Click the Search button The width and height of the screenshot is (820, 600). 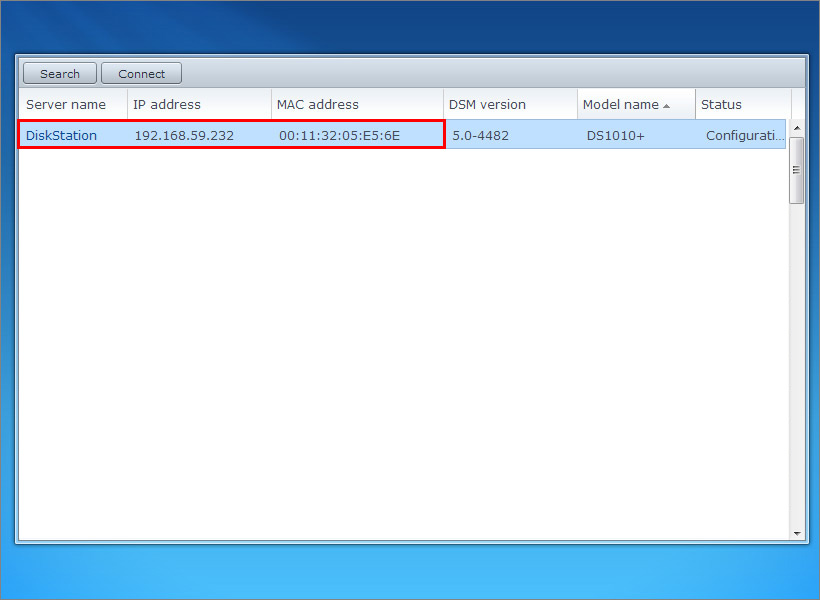60,73
